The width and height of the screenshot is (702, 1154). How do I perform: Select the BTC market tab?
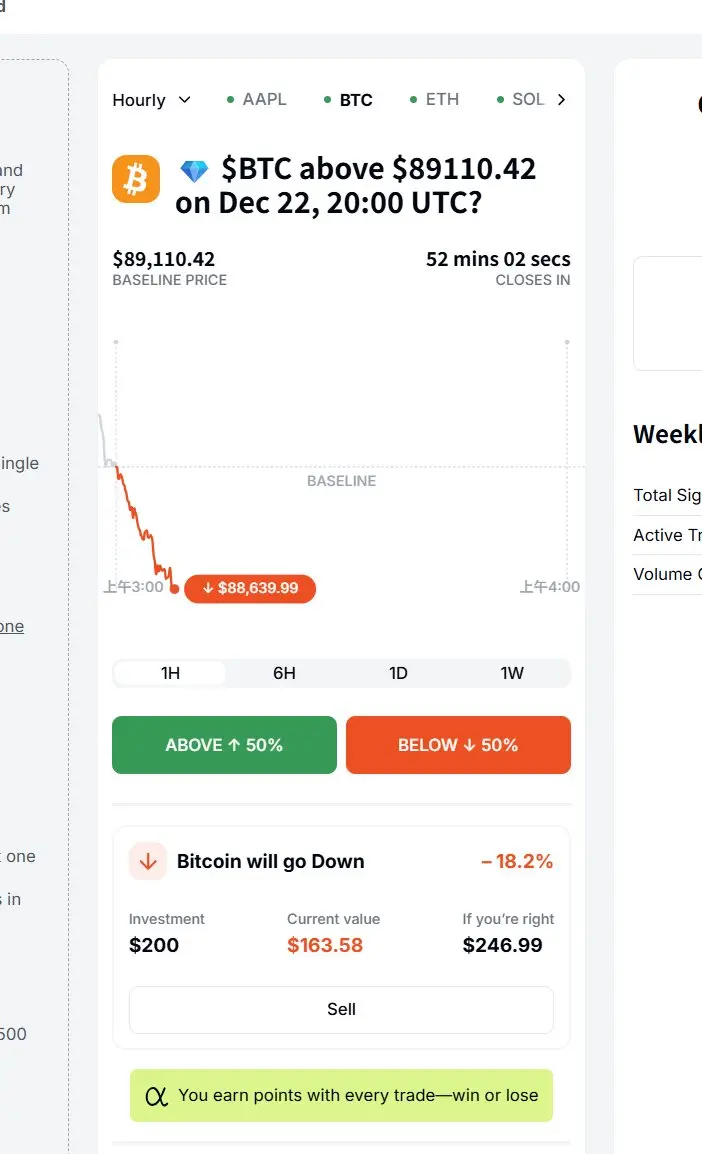point(349,100)
